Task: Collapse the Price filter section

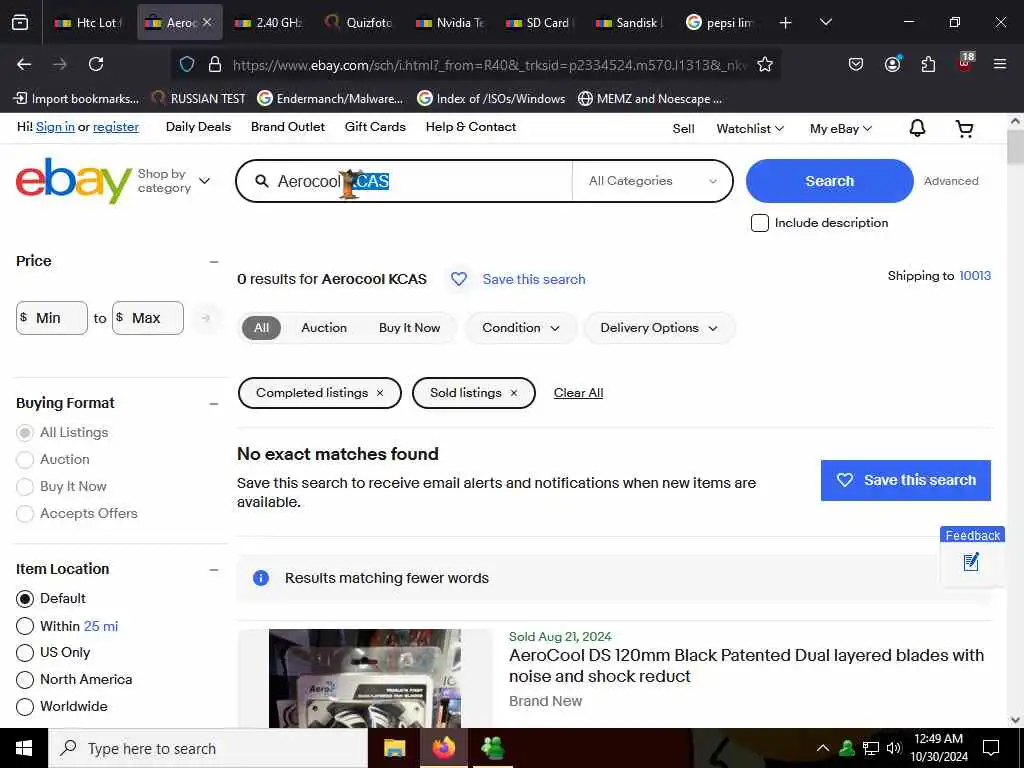Action: point(214,262)
